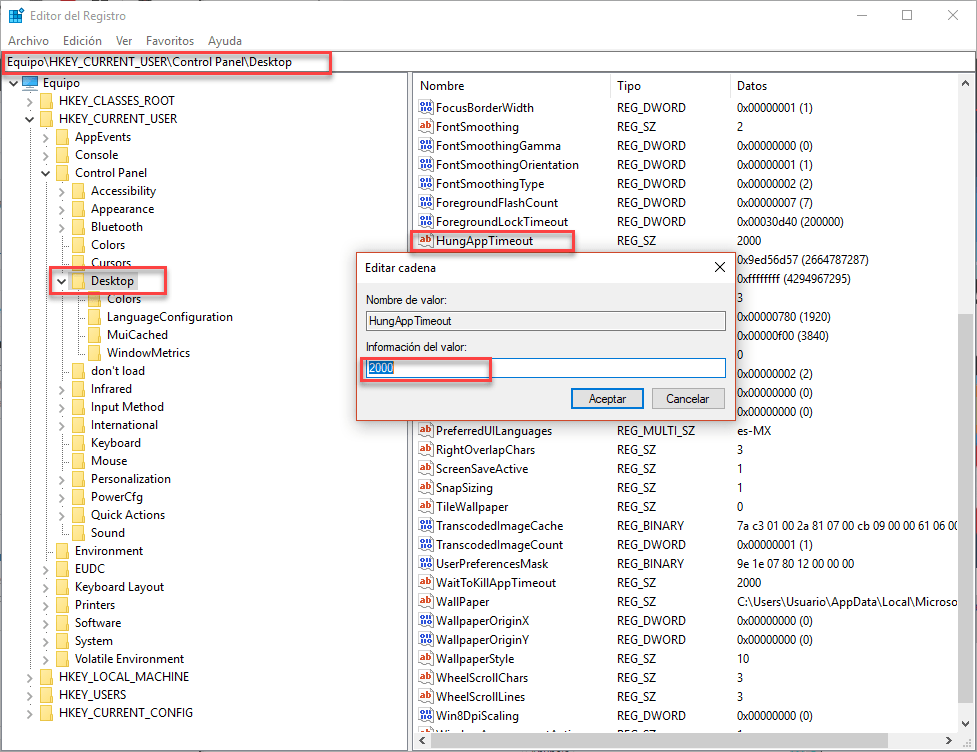
Task: Click the Equipo computer icon in tree
Action: pyautogui.click(x=30, y=83)
